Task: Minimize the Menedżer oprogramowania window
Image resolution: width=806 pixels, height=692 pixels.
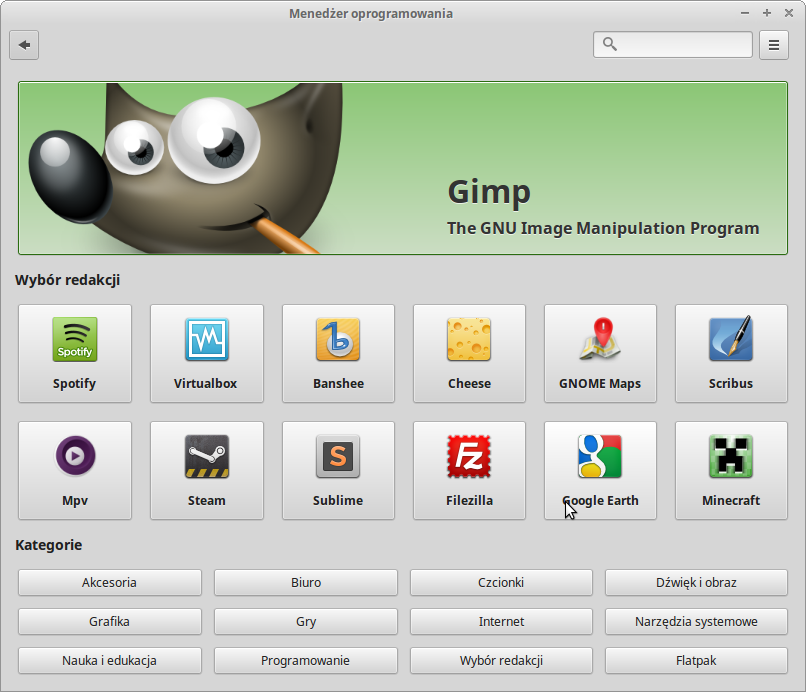Action: (x=745, y=13)
